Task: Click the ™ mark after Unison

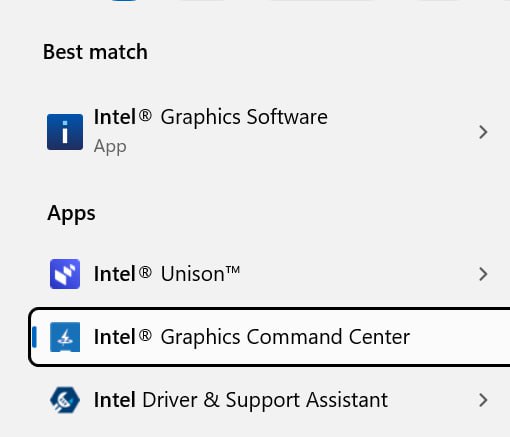Action: pyautogui.click(x=233, y=270)
